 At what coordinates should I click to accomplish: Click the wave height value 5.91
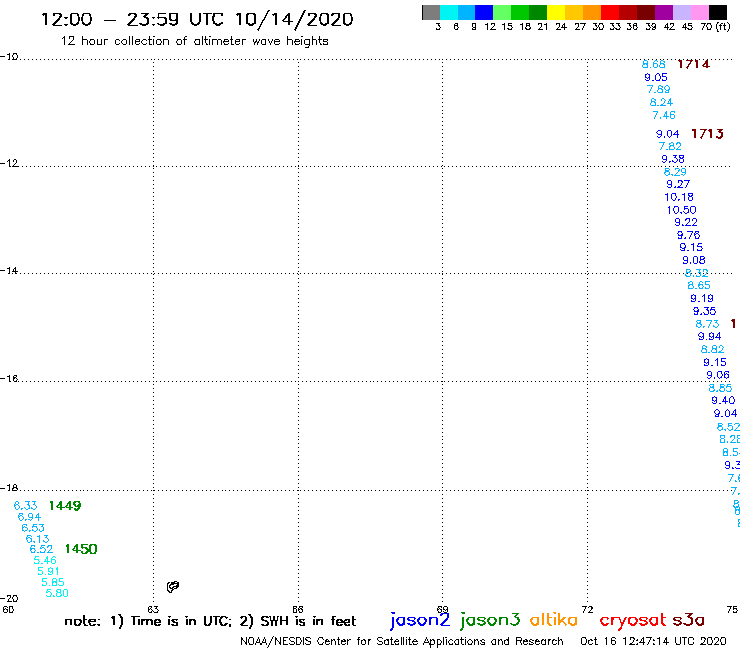pyautogui.click(x=49, y=571)
